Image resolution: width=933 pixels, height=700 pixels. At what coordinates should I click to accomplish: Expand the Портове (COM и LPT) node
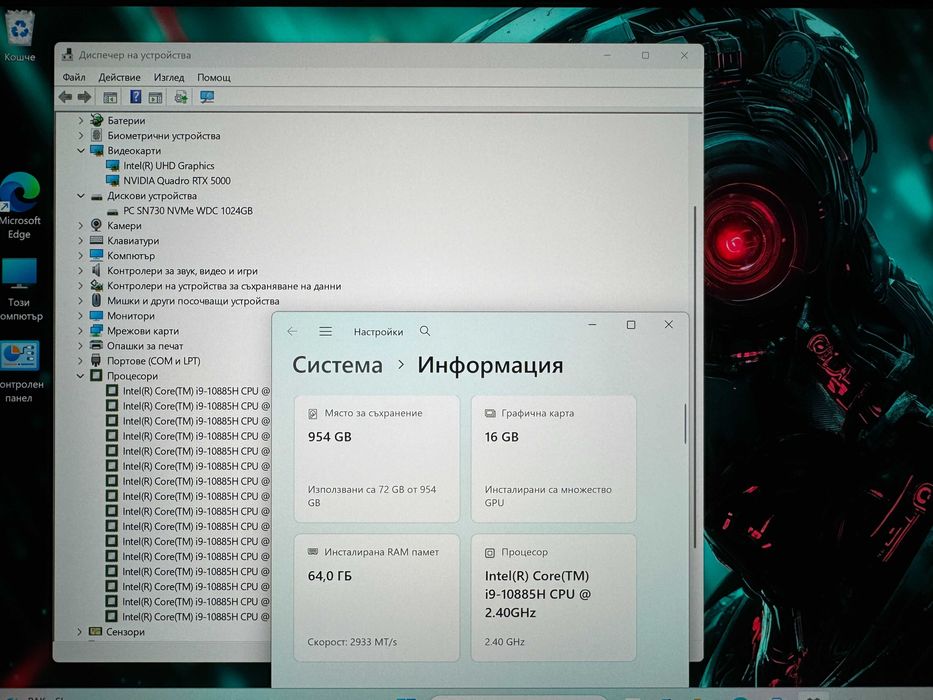(x=81, y=361)
